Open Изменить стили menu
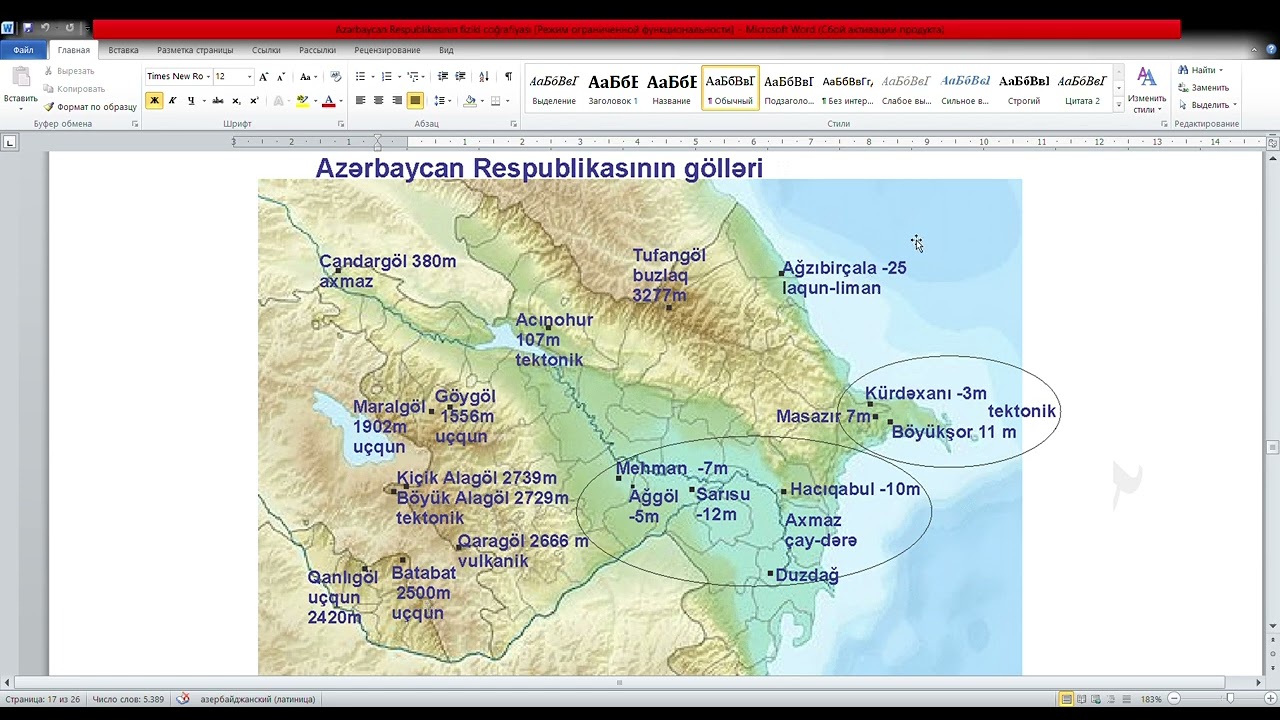The height and width of the screenshot is (720, 1280). click(1146, 90)
